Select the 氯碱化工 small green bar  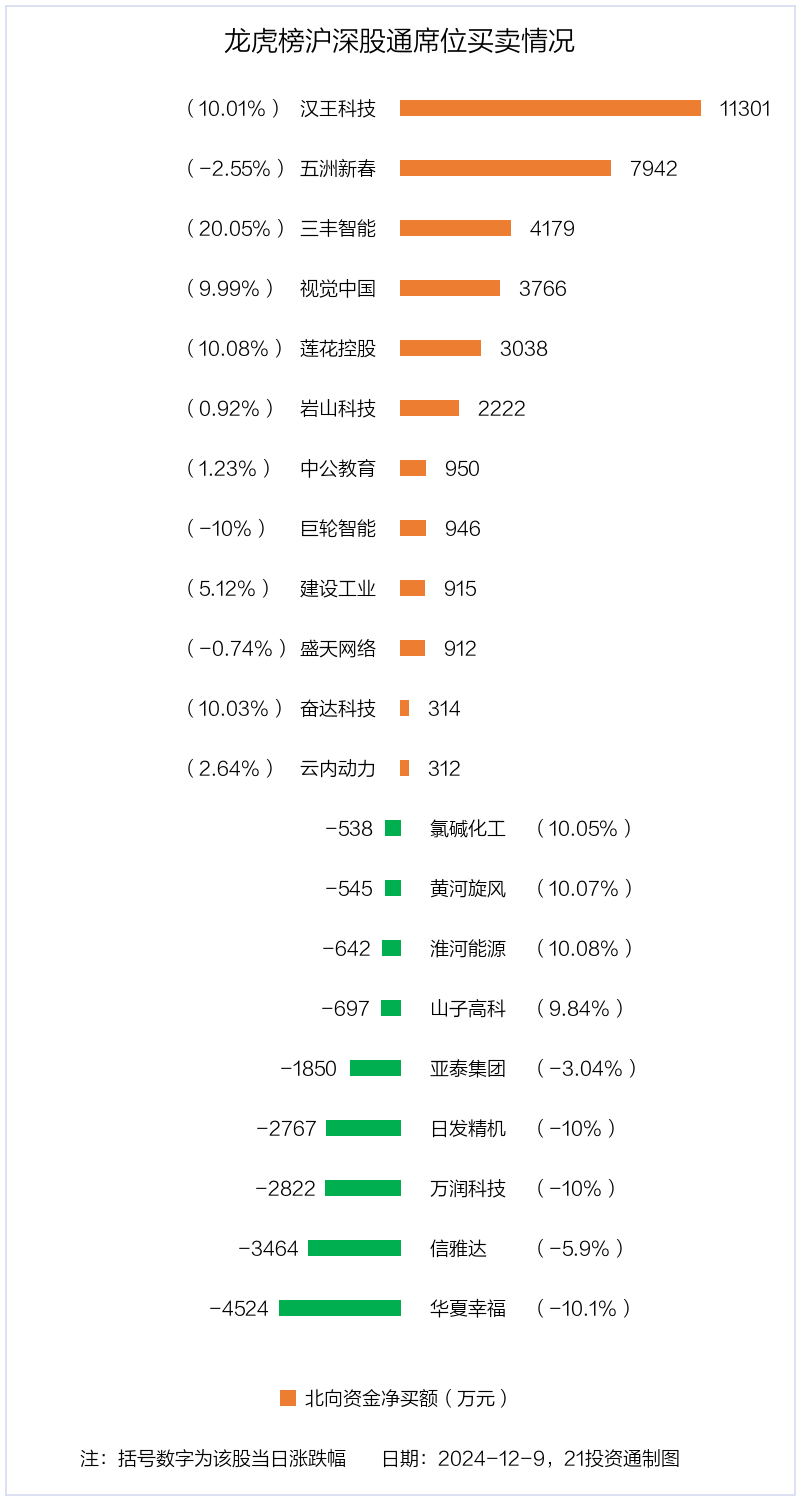pyautogui.click(x=393, y=828)
